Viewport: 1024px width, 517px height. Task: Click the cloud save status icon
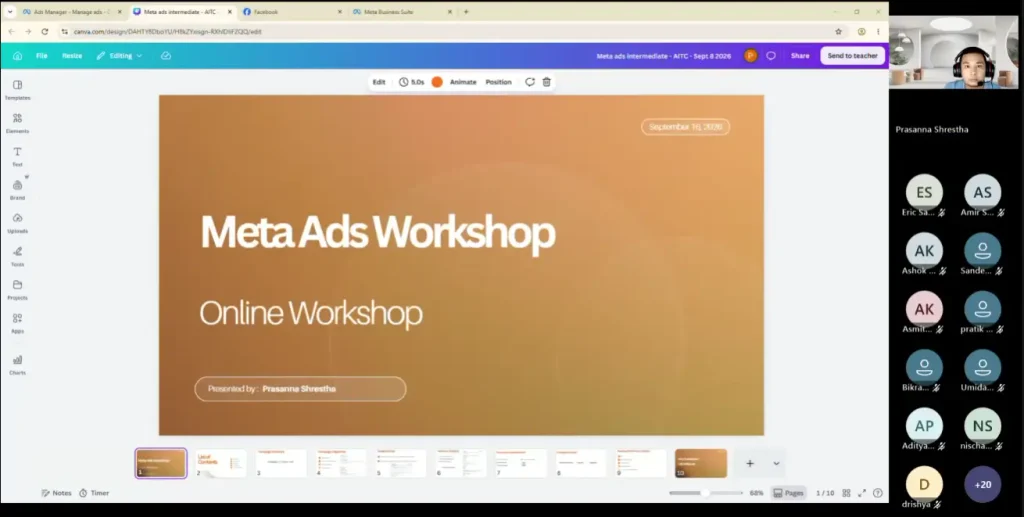pos(166,55)
